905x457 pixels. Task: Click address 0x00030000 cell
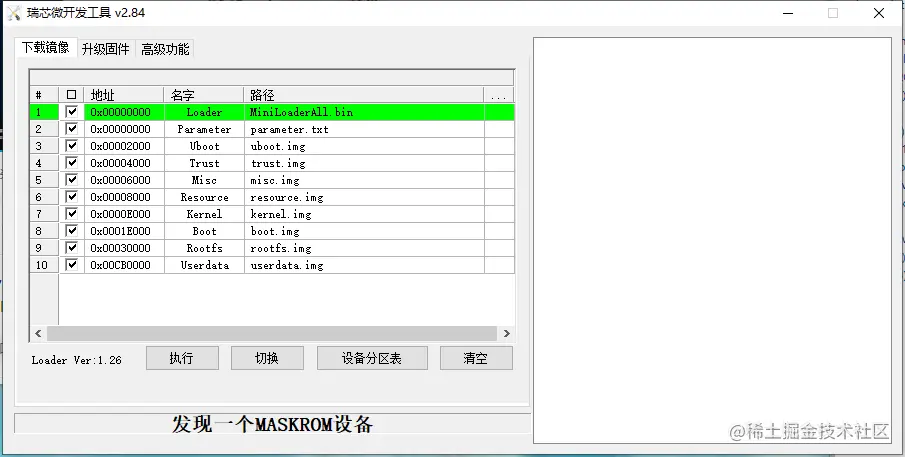[125, 248]
